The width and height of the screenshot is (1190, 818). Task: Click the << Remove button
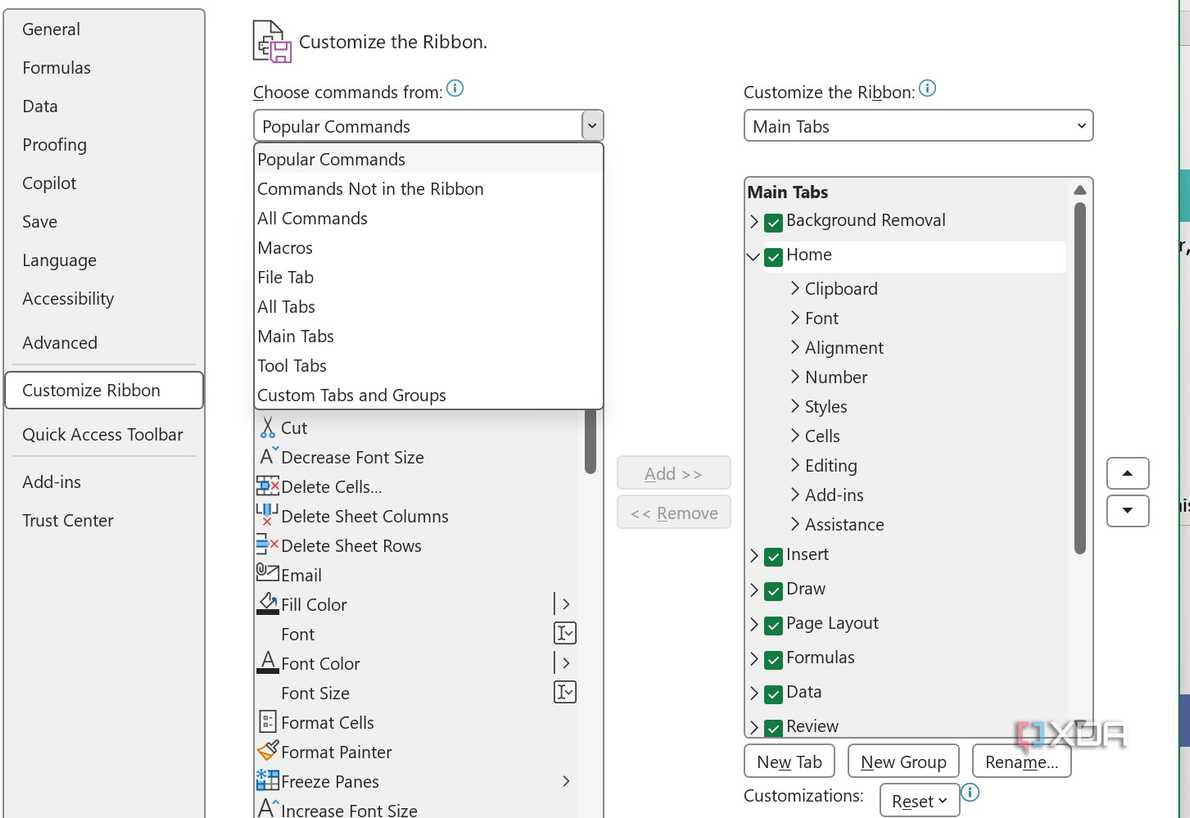click(674, 513)
